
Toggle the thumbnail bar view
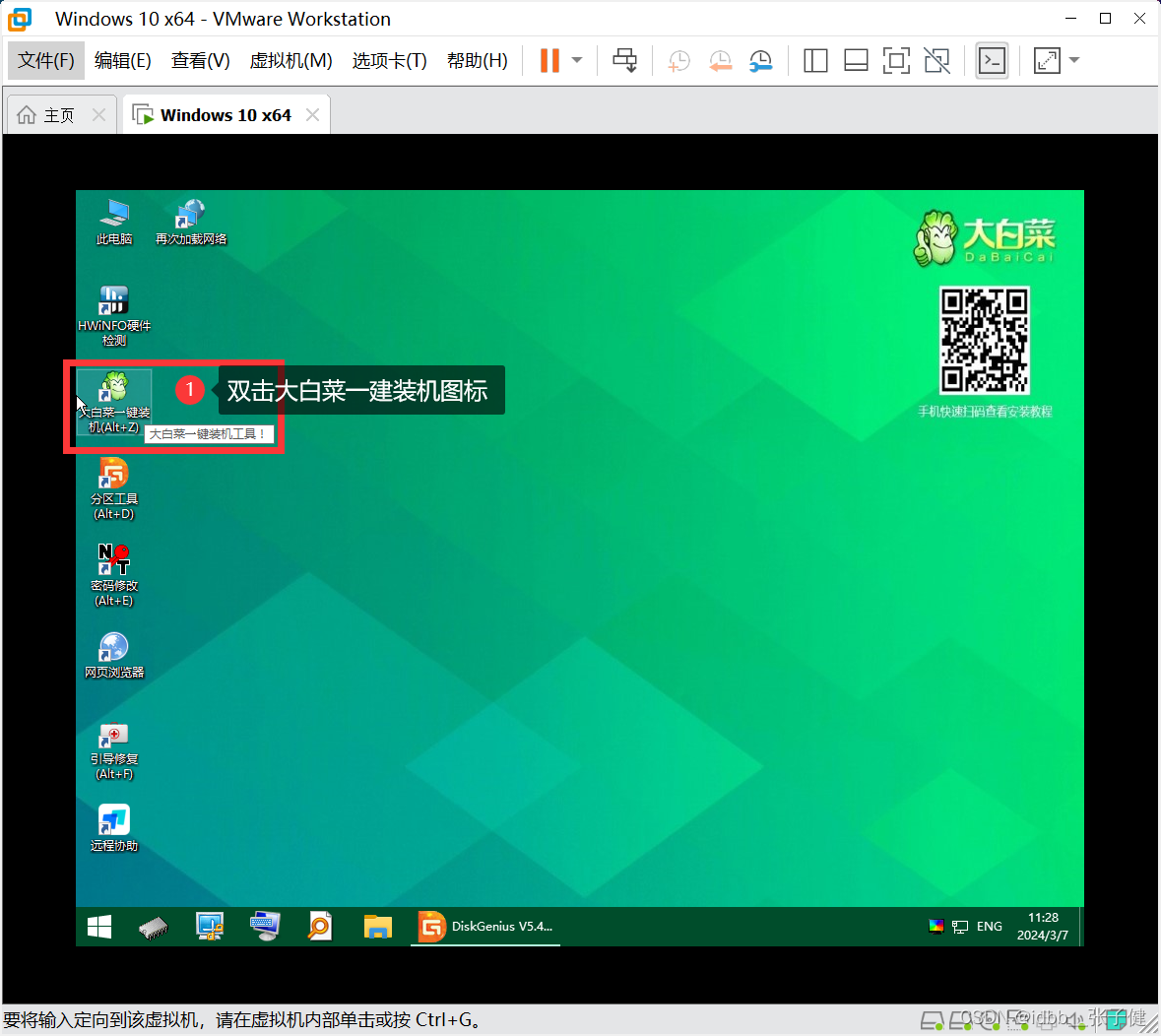click(856, 61)
